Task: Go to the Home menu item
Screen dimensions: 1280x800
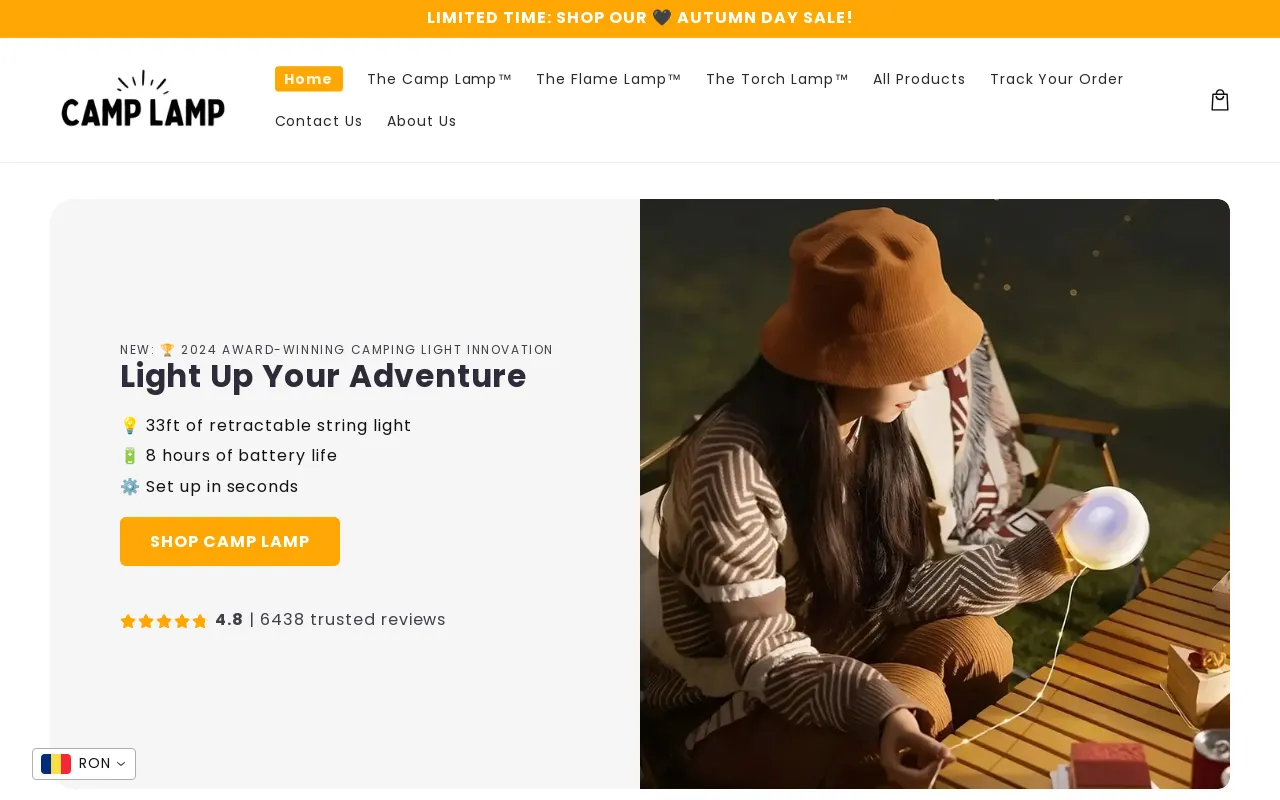Action: point(308,79)
